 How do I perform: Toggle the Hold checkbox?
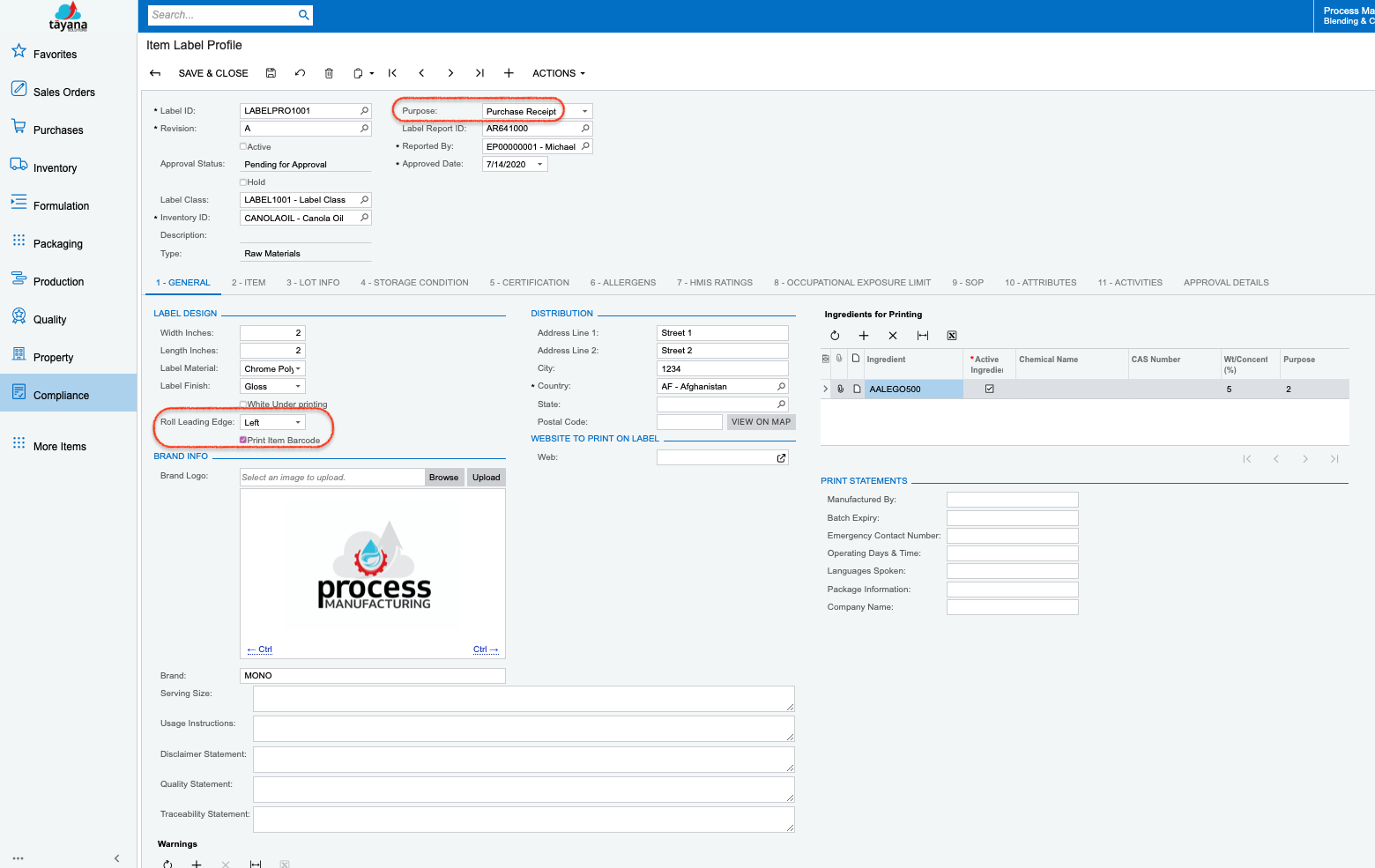click(x=243, y=182)
